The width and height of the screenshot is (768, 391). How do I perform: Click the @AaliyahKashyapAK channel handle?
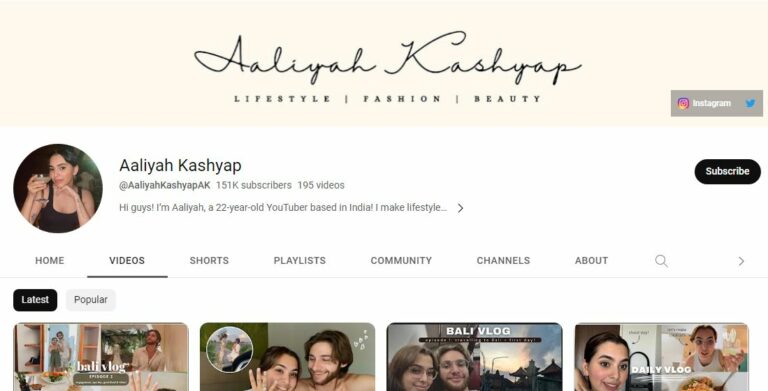click(x=165, y=185)
